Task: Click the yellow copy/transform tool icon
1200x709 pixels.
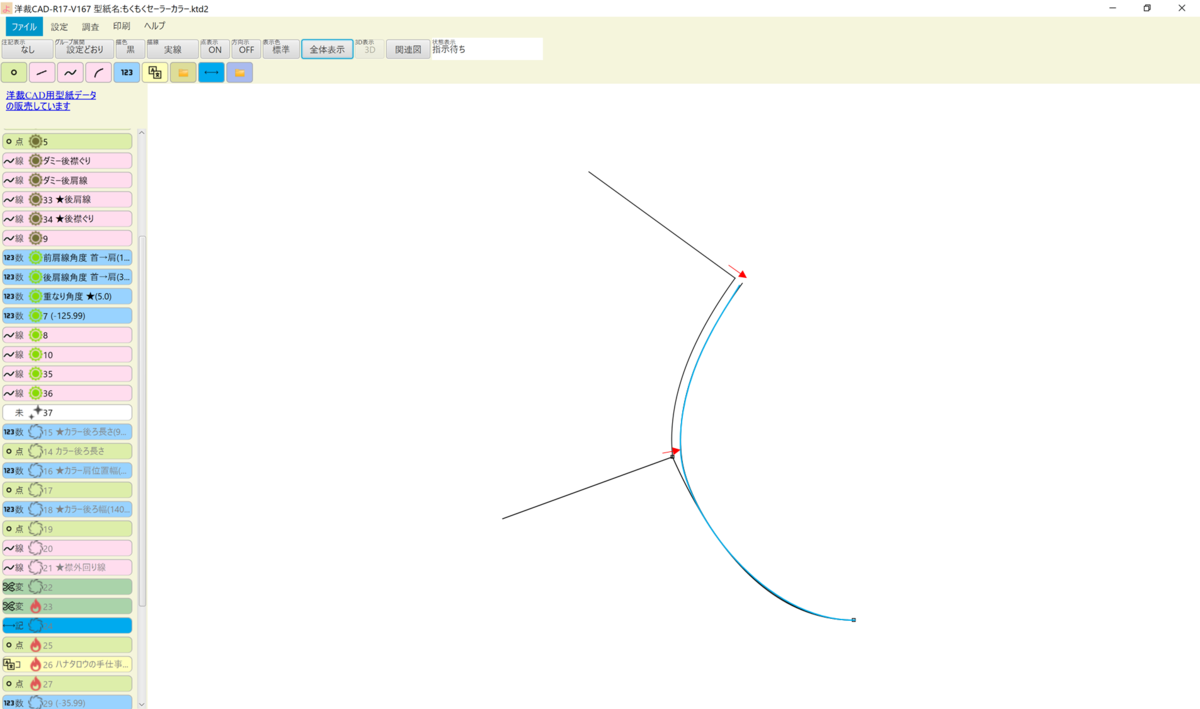Action: (155, 72)
